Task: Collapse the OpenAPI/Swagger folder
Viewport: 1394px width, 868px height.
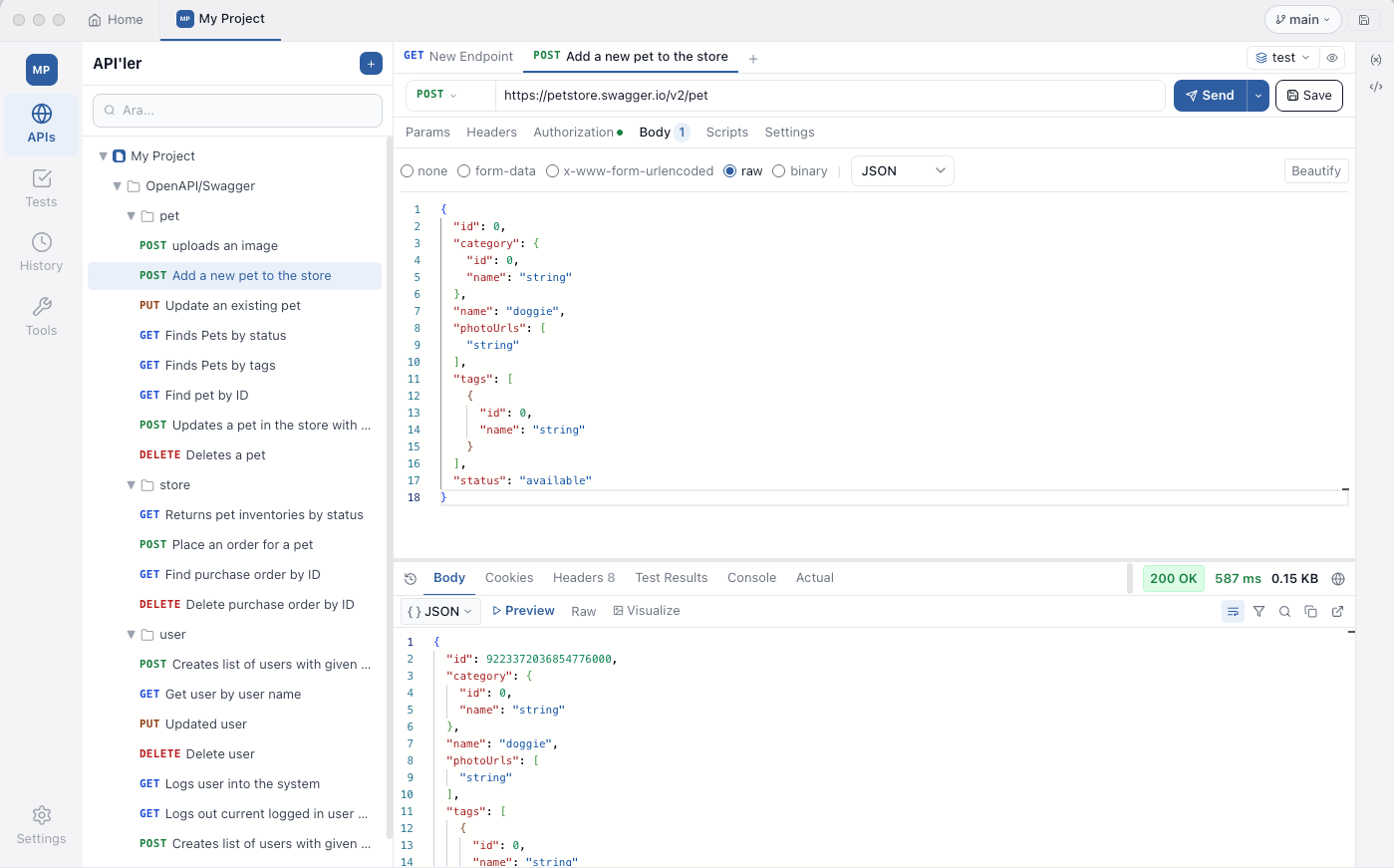Action: click(x=117, y=186)
